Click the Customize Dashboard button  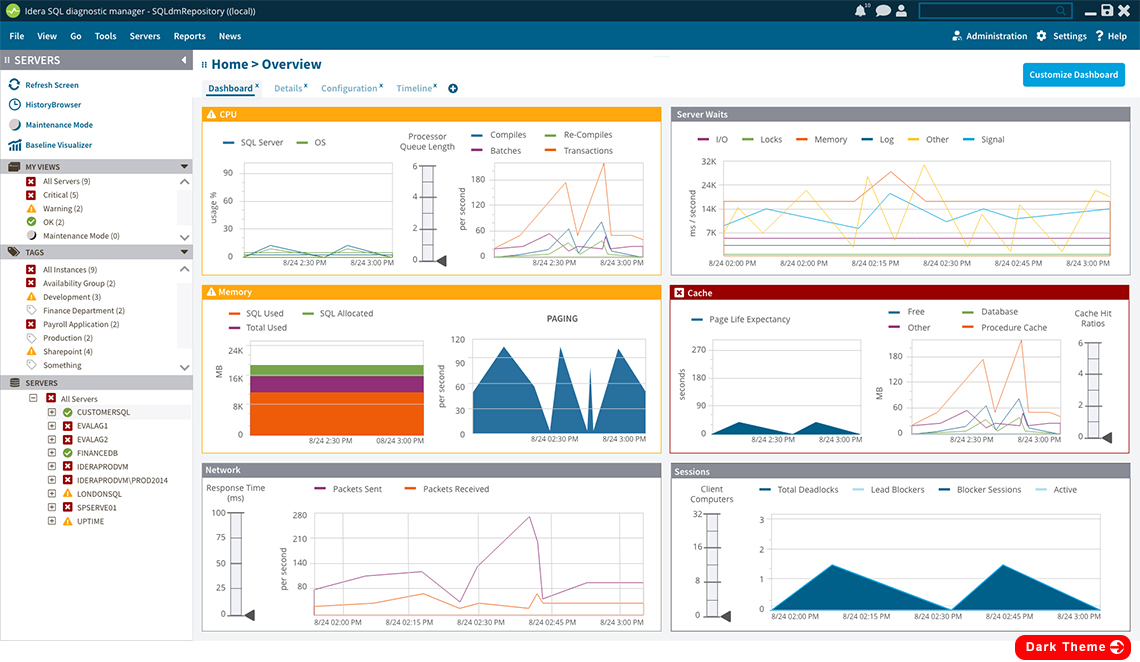pos(1073,75)
